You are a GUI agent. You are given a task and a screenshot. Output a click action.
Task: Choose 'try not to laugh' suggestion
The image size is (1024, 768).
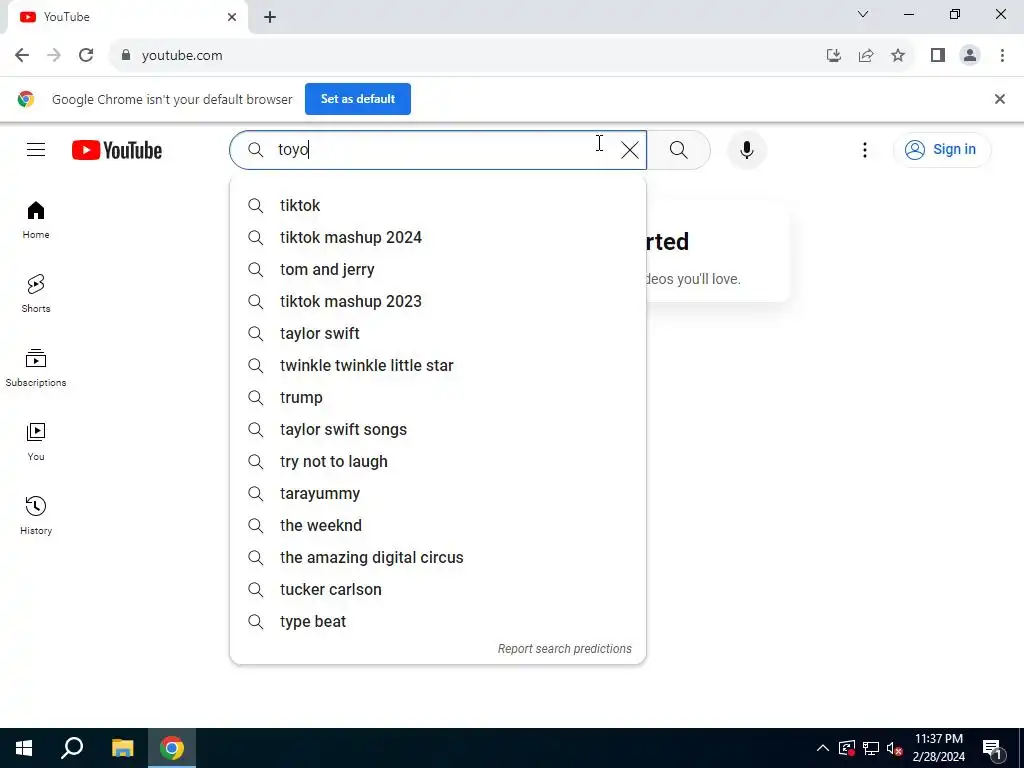tap(438, 462)
